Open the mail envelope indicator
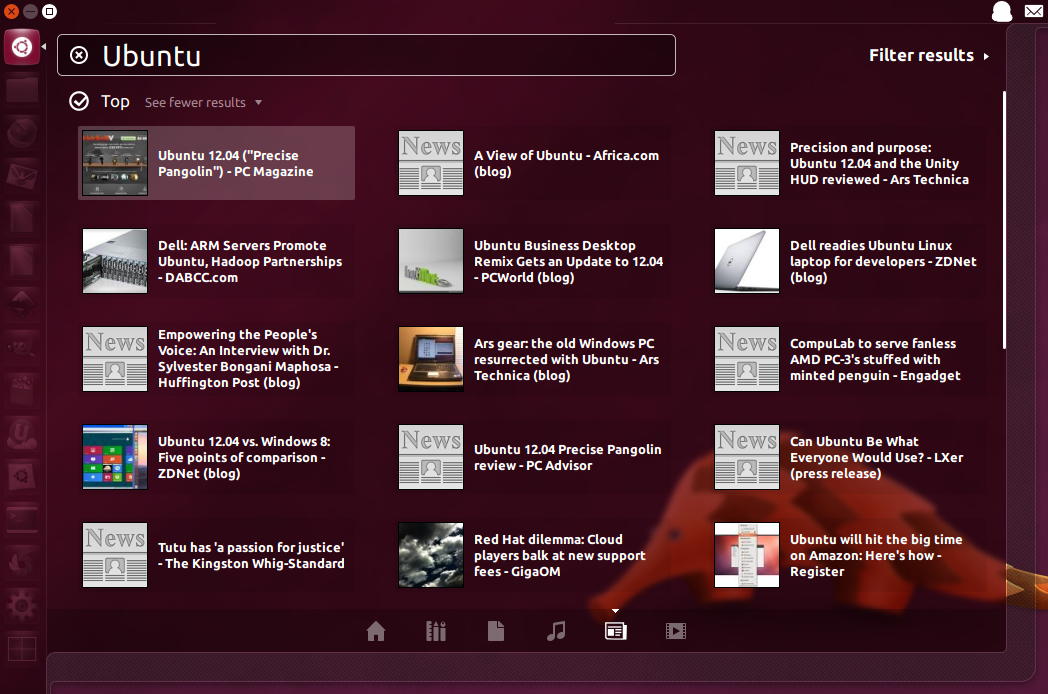Screen dimensions: 1048x694 (1033, 12)
